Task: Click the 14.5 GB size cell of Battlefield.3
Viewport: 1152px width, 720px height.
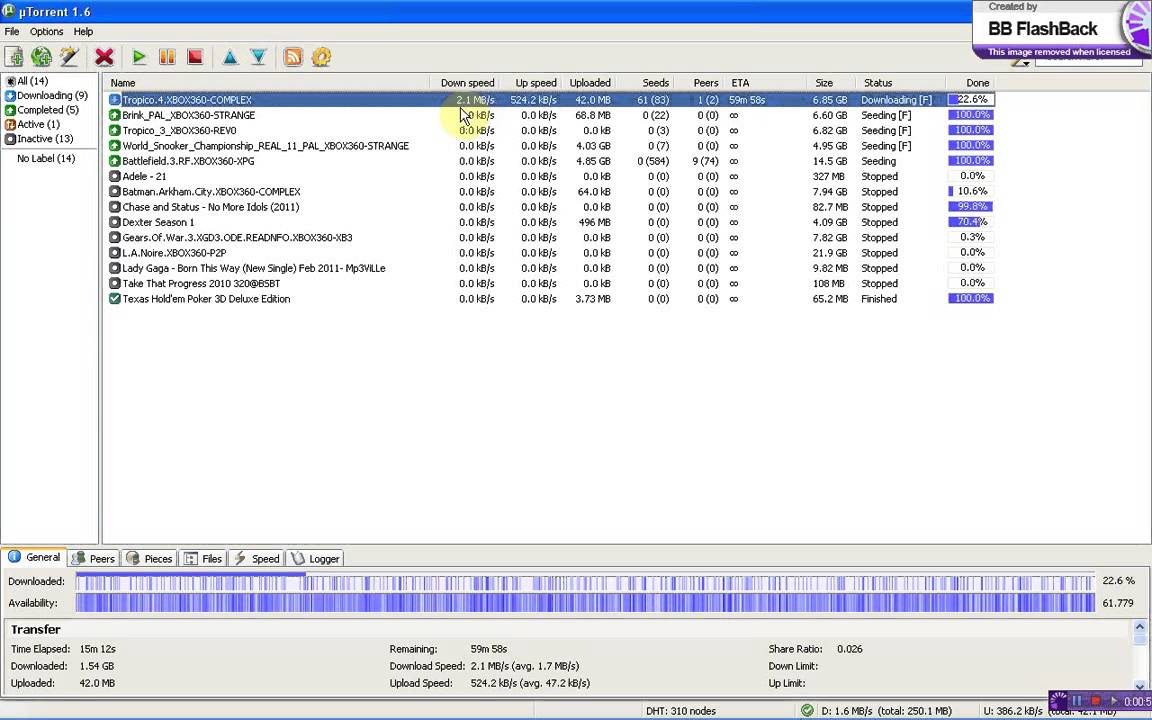Action: point(829,161)
